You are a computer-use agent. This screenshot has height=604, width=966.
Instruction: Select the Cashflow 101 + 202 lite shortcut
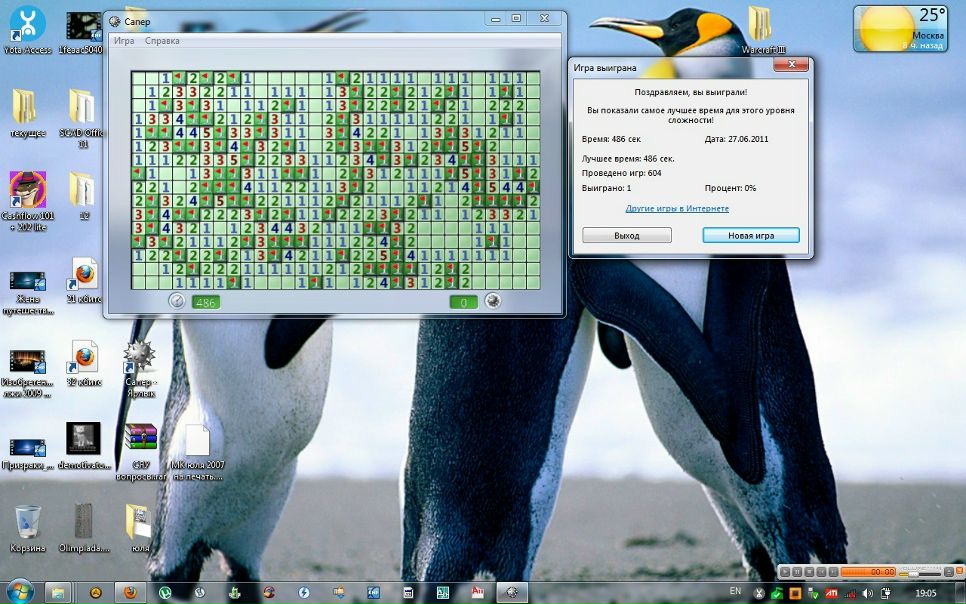pos(27,189)
